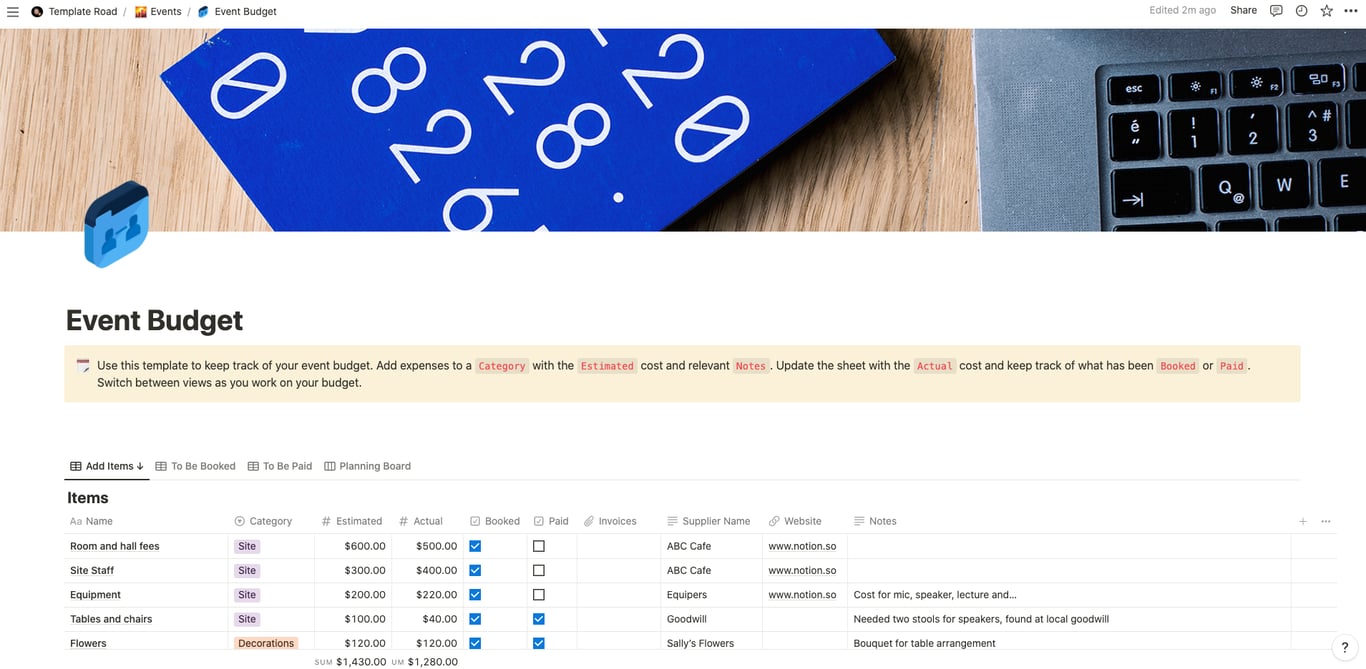Click the Share button
1366x669 pixels.
[x=1243, y=11]
